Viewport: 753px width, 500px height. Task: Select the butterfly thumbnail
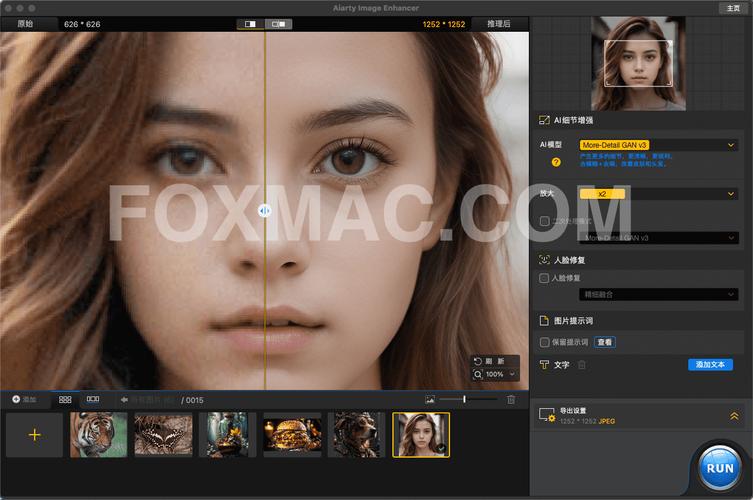(x=163, y=435)
